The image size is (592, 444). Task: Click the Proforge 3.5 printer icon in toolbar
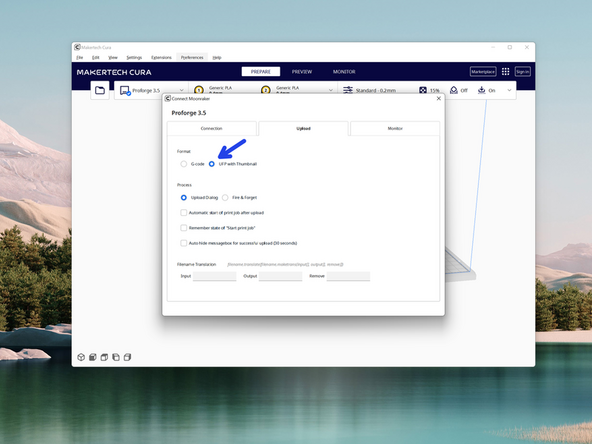tap(125, 91)
